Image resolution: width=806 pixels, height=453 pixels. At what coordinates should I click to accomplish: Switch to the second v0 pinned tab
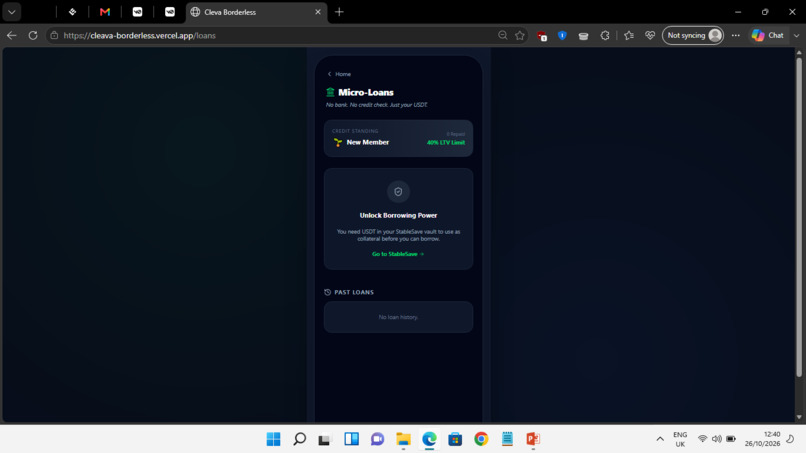170,12
